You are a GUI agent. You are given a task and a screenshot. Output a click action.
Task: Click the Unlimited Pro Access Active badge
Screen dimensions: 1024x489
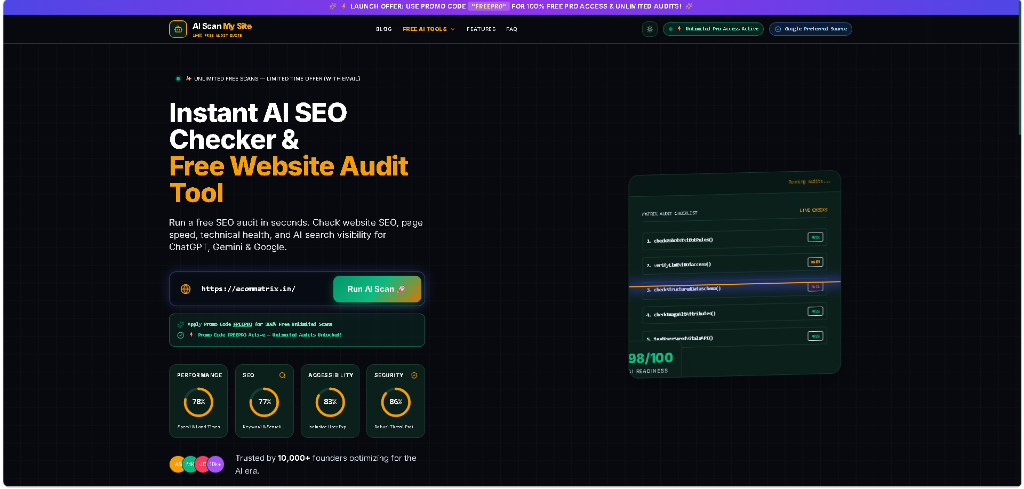(713, 29)
